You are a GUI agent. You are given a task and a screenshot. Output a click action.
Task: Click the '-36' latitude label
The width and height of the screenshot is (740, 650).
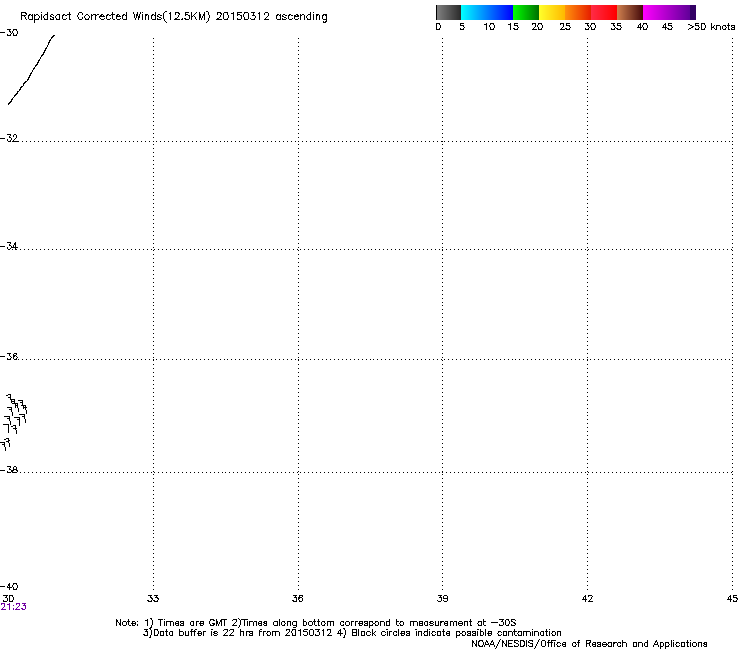click(9, 356)
